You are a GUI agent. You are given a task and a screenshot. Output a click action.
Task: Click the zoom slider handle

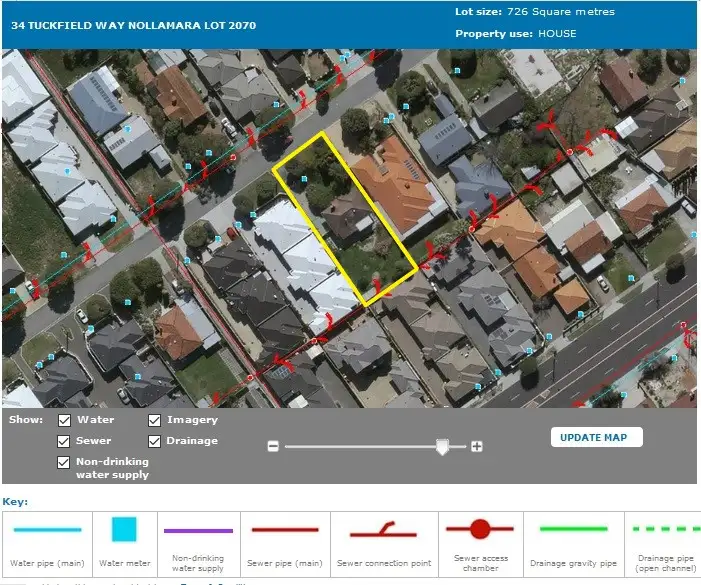[442, 448]
